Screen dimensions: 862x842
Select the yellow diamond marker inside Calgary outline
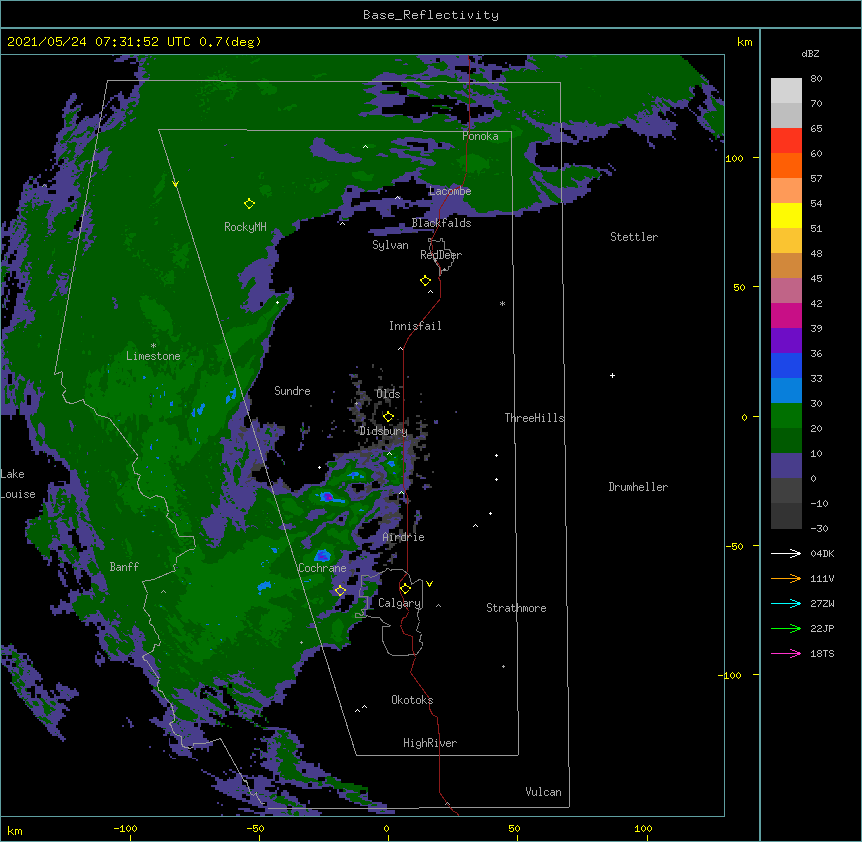point(405,589)
